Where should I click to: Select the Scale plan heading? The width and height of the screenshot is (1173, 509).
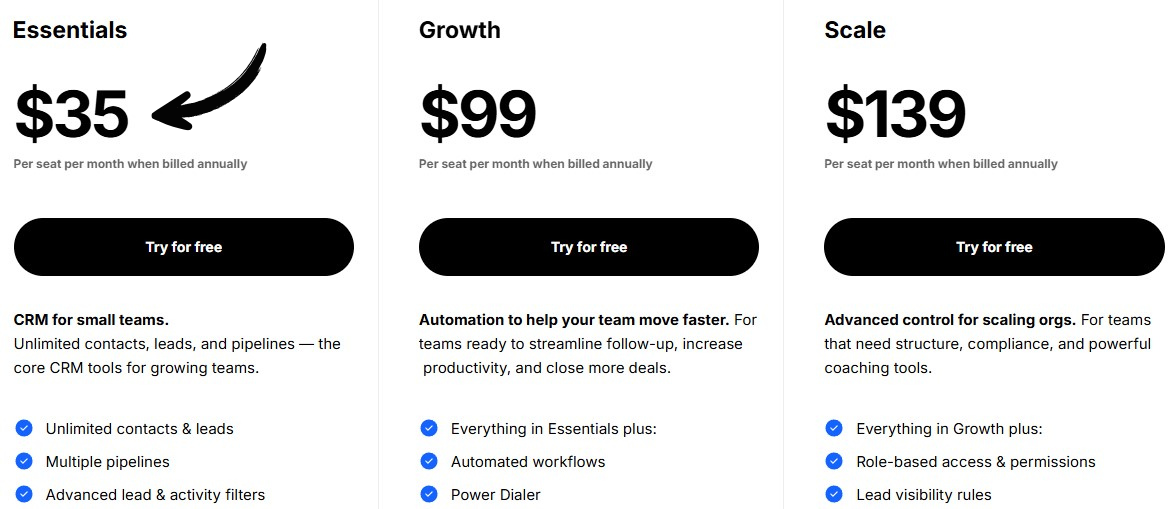[x=855, y=30]
